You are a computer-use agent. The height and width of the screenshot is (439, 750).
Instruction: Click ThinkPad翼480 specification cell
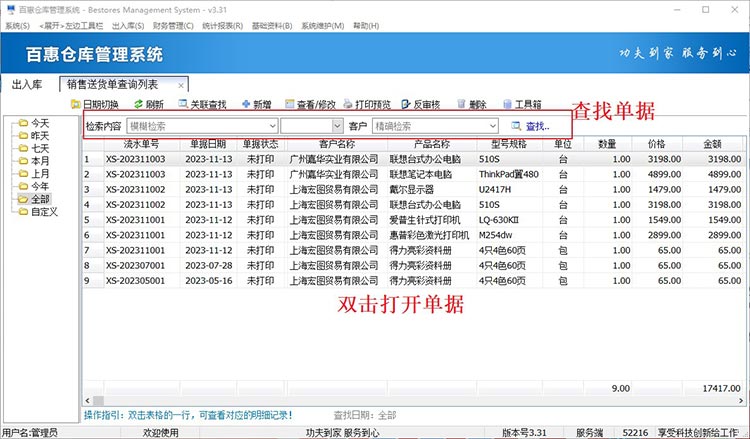[x=509, y=175]
